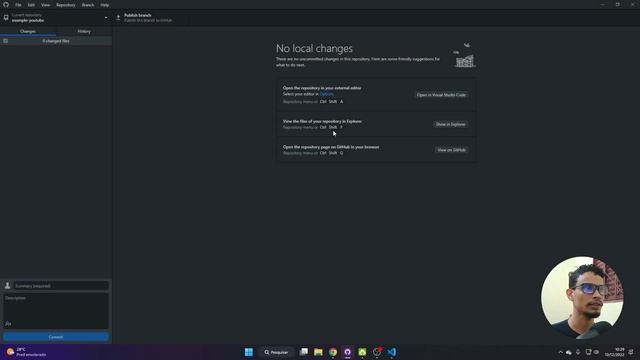The height and width of the screenshot is (360, 640).
Task: Open the File menu
Action: point(18,5)
